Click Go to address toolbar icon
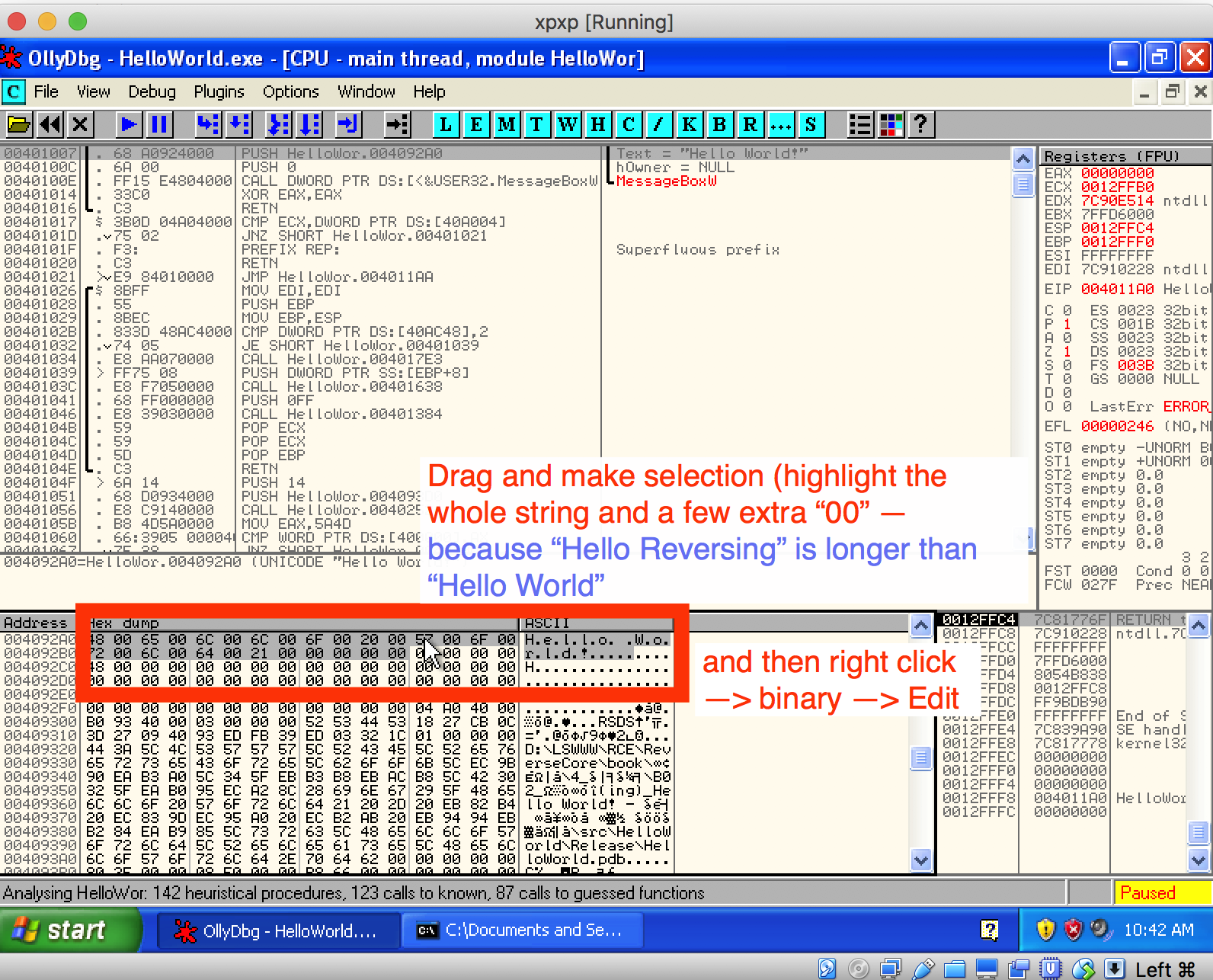This screenshot has width=1213, height=980. 397,124
